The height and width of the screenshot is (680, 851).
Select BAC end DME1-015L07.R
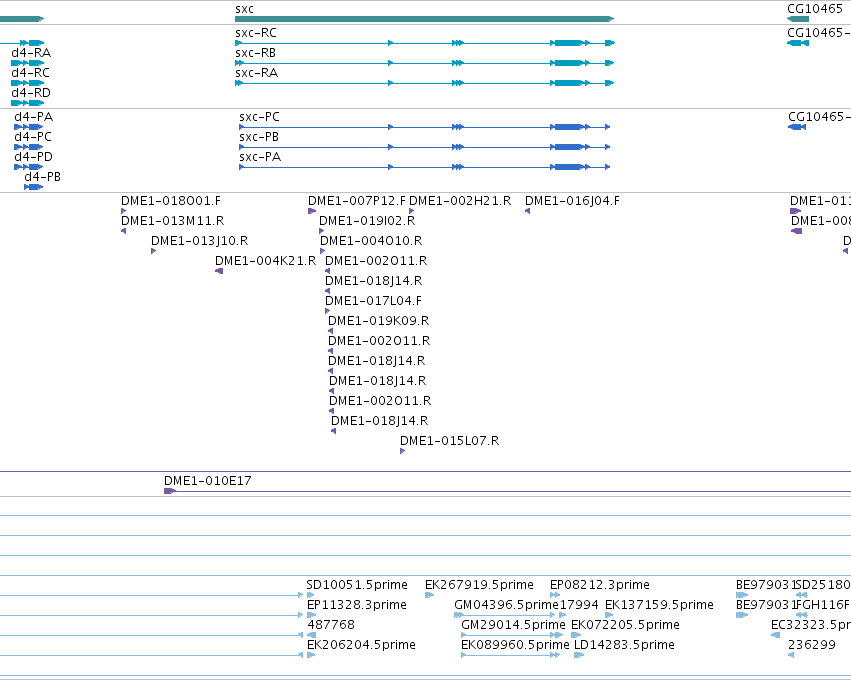point(449,441)
